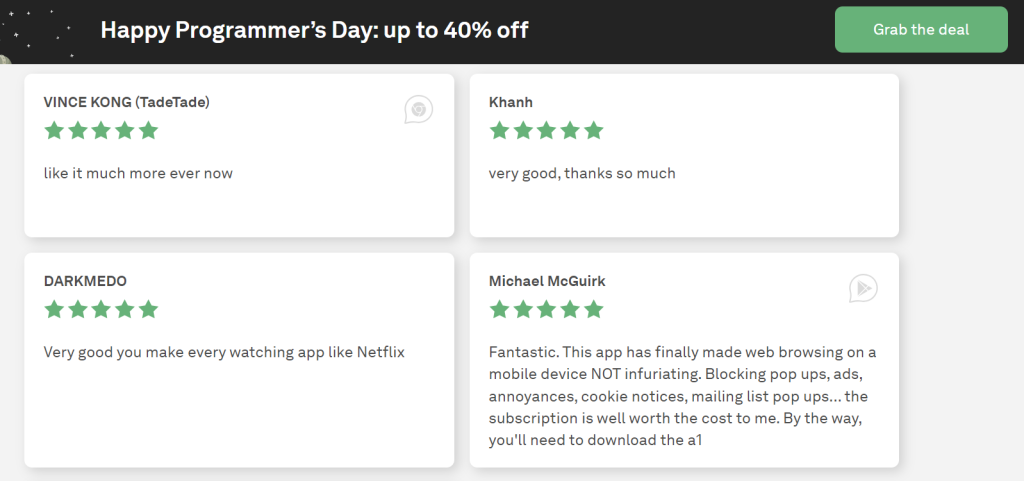Viewport: 1024px width, 481px height.
Task: Click the "very good, thanks so much" review text
Action: (582, 173)
